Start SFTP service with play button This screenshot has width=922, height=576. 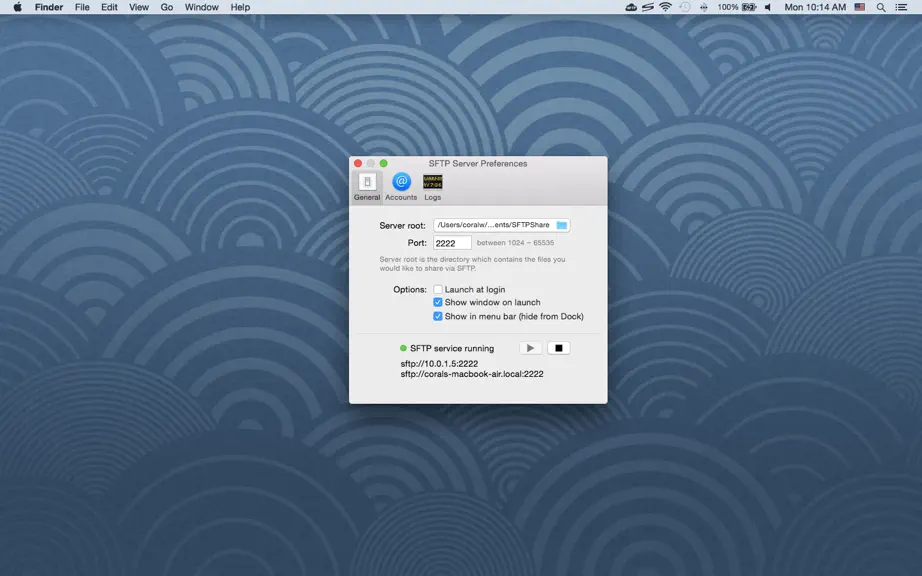pos(530,348)
